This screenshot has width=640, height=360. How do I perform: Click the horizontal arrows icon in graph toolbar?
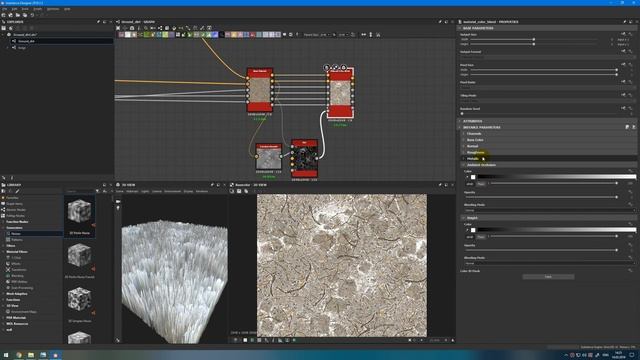coord(363,35)
